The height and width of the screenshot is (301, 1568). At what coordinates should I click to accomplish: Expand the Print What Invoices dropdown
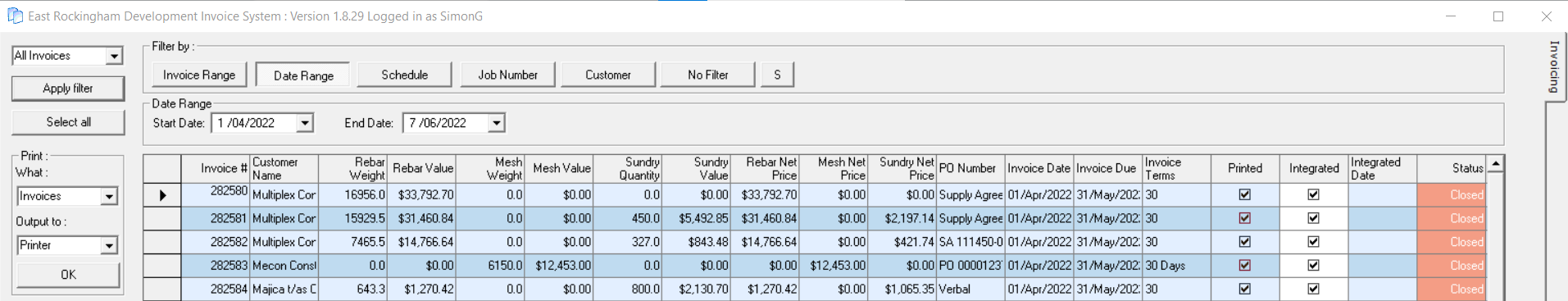tap(109, 197)
